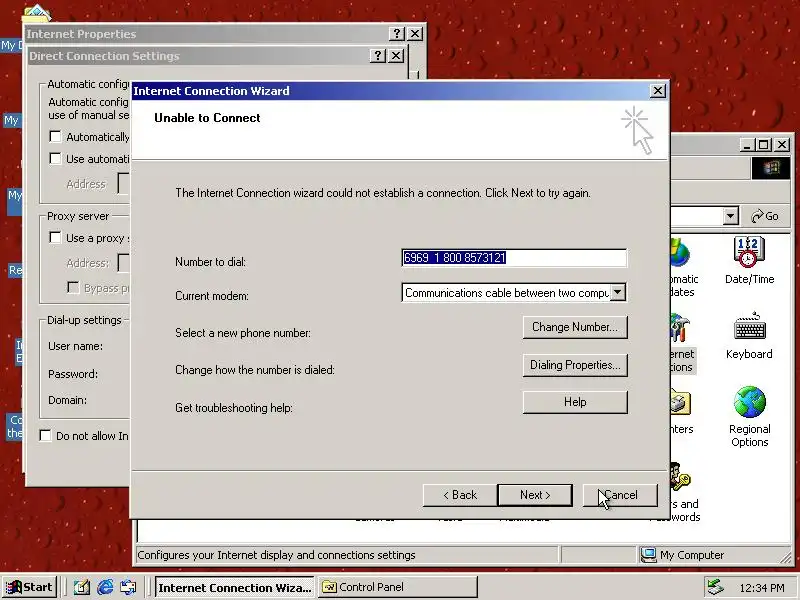Image resolution: width=800 pixels, height=600 pixels.
Task: Click the Help button for troubleshooting
Action: click(575, 402)
